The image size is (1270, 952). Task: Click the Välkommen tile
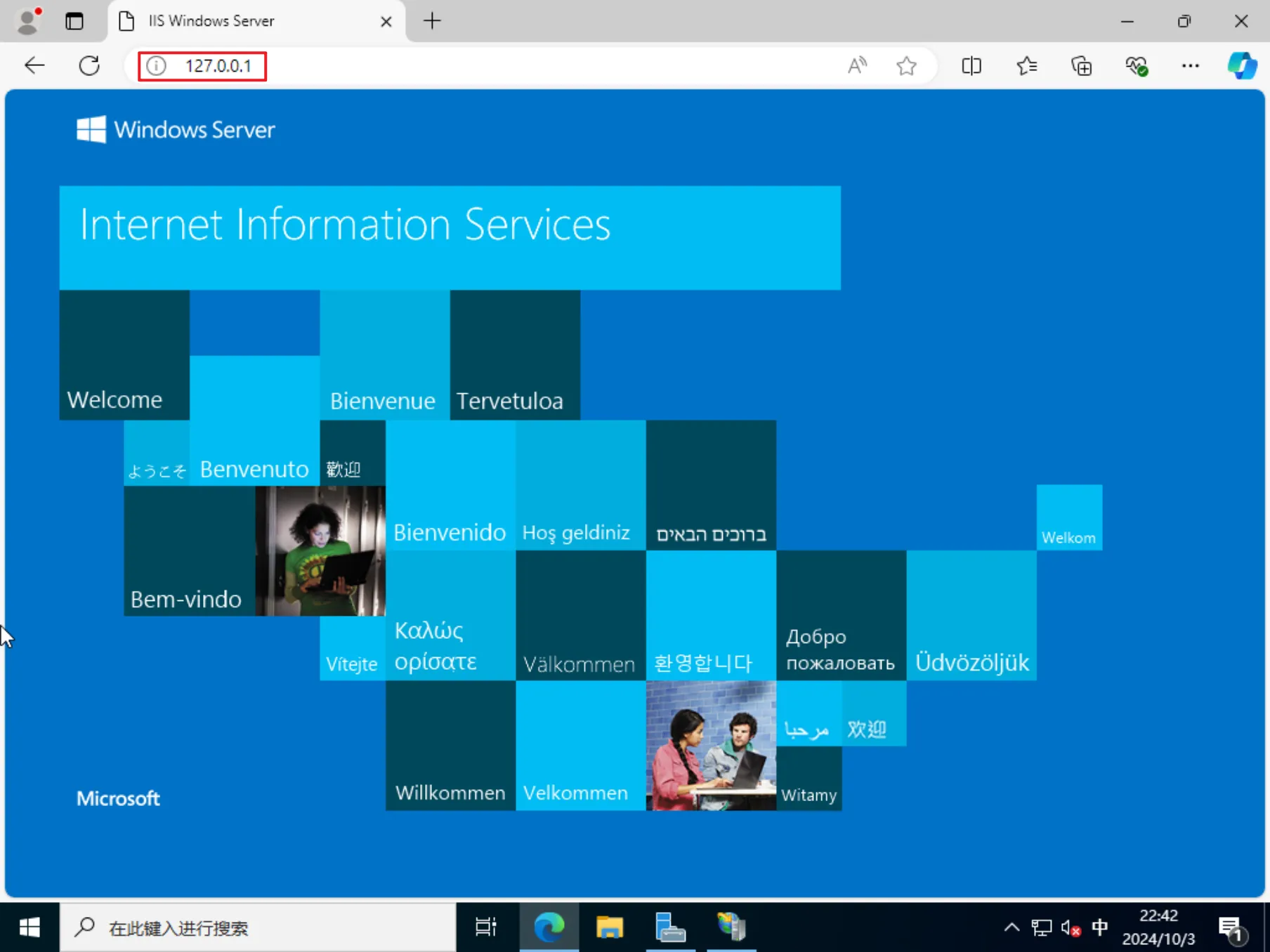581,616
